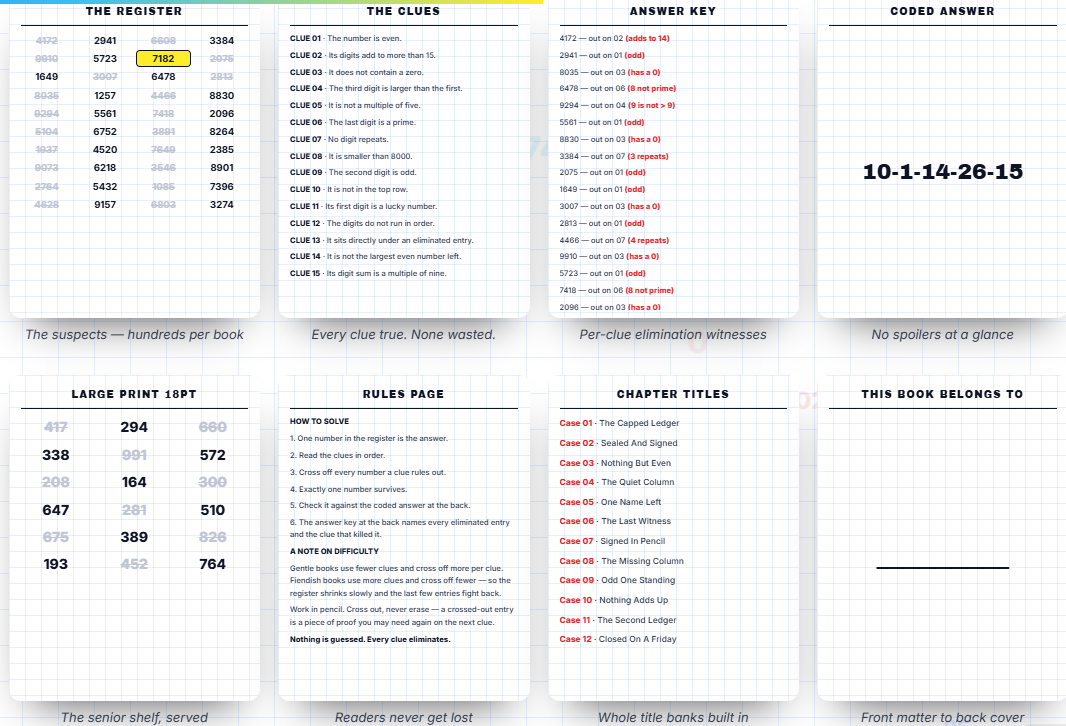The image size is (1066, 726).
Task: Click Answer Key line "4466 — out on 07"
Action: point(614,240)
